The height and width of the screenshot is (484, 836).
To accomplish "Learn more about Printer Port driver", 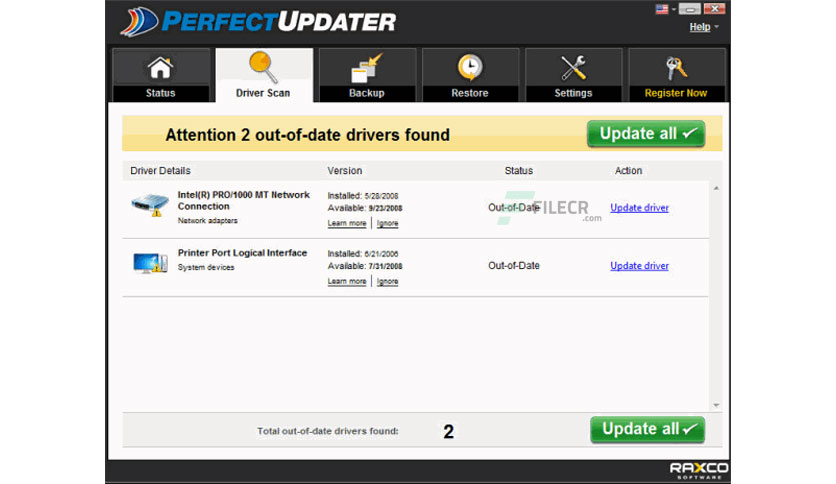I will click(x=347, y=281).
